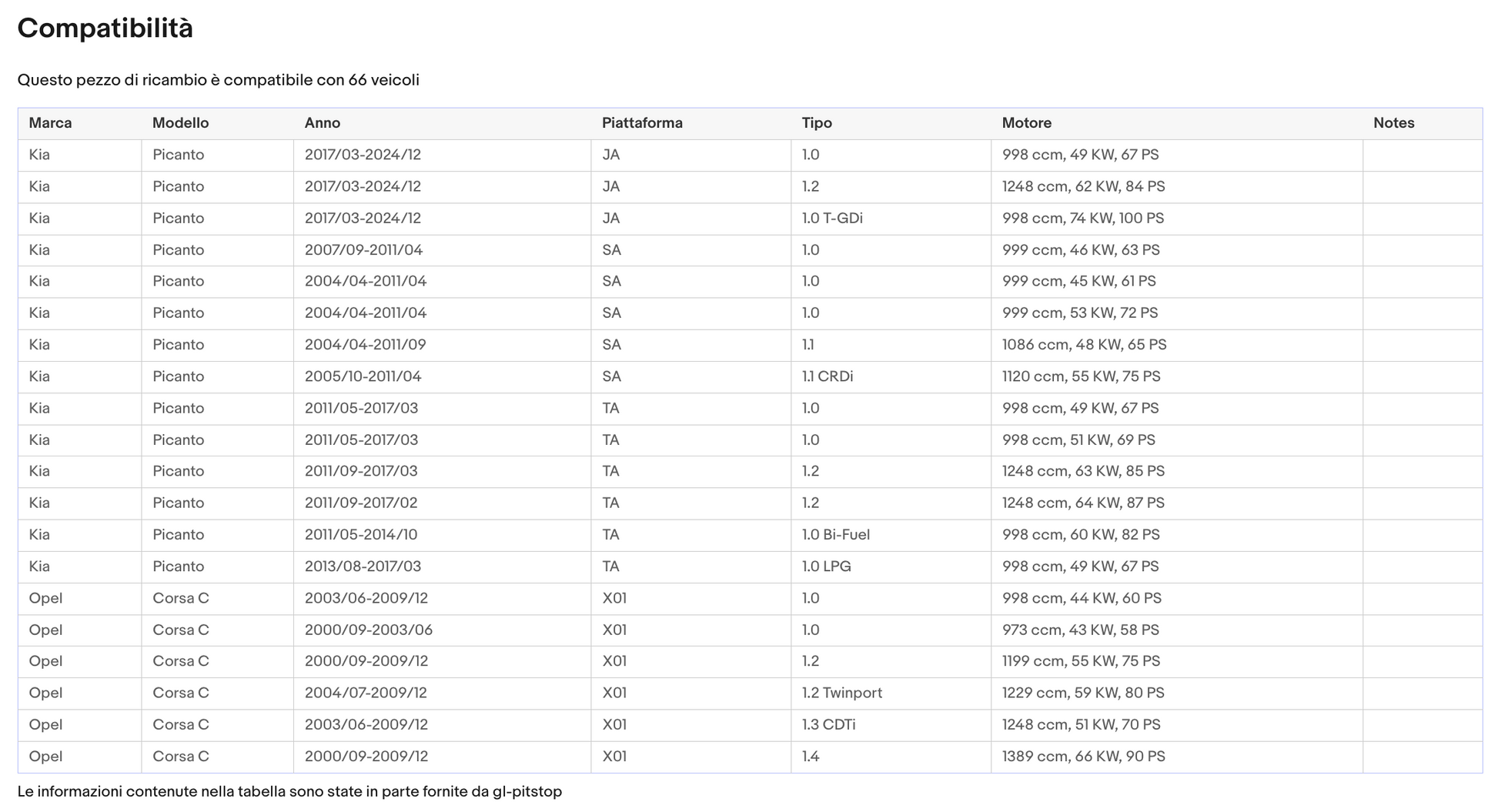
Task: Click the 1.0 LPG type cell
Action: click(x=891, y=566)
